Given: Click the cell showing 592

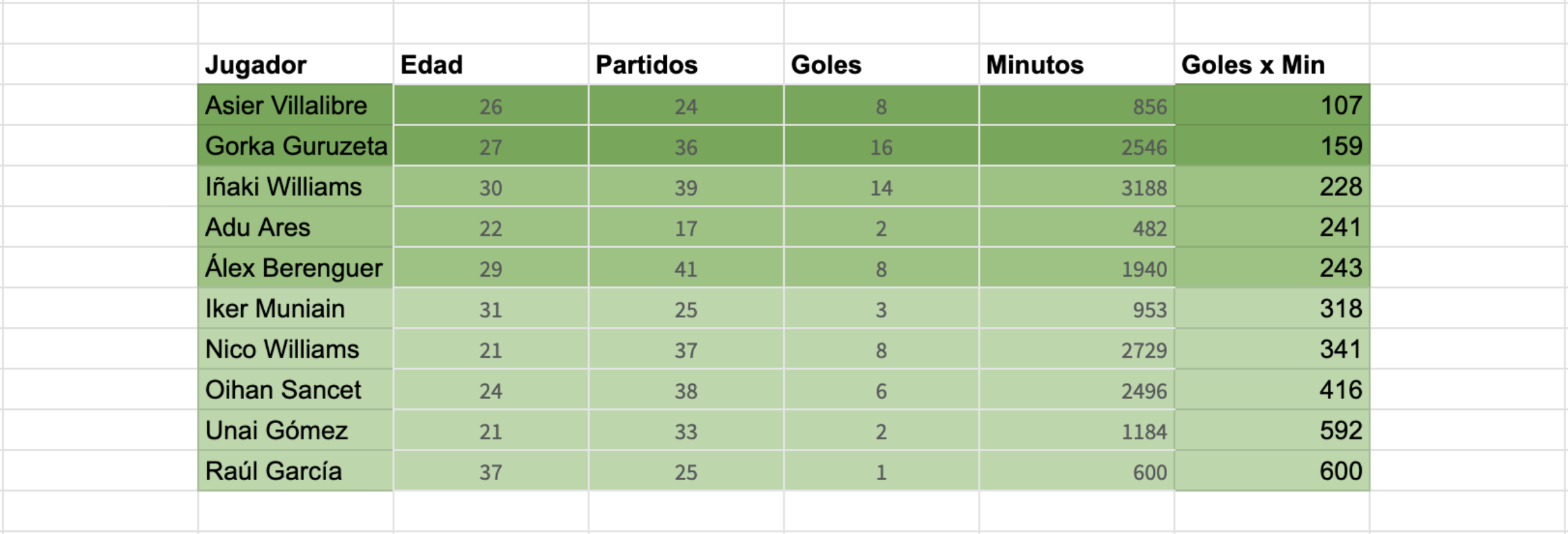Looking at the screenshot, I should pyautogui.click(x=1271, y=430).
